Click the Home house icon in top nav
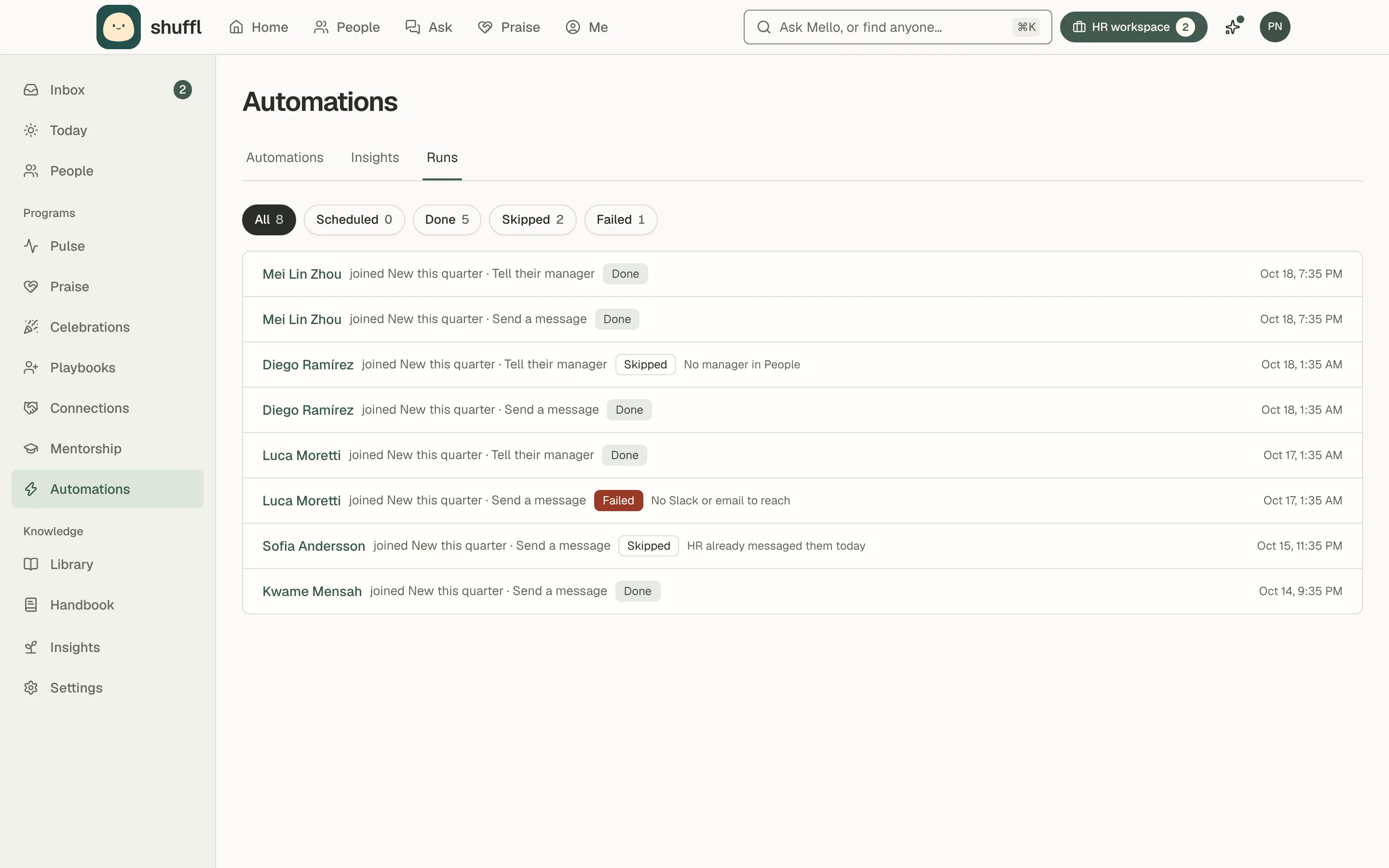 pyautogui.click(x=236, y=27)
